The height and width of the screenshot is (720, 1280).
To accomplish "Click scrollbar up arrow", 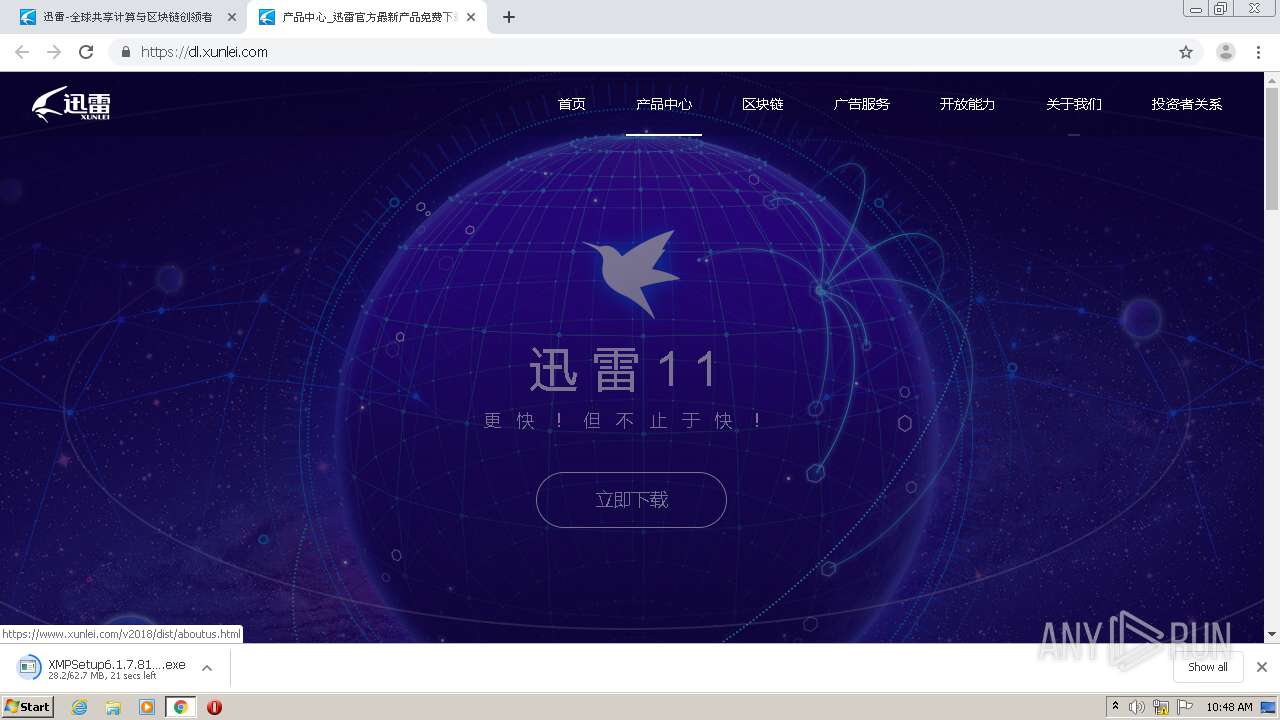I will pyautogui.click(x=1272, y=79).
